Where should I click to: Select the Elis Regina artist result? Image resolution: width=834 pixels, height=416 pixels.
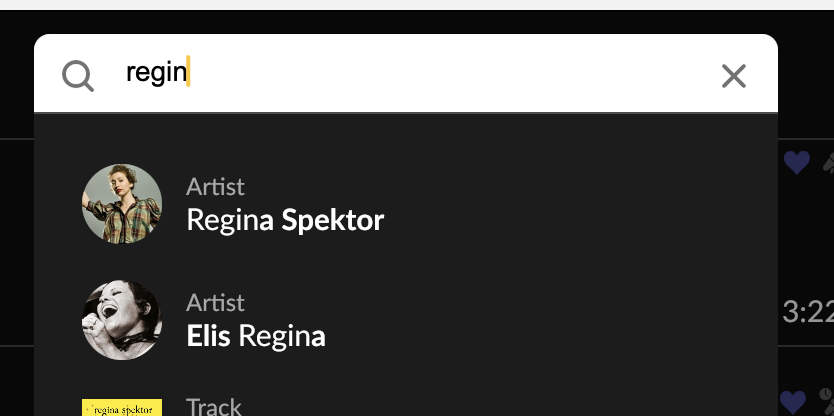406,320
